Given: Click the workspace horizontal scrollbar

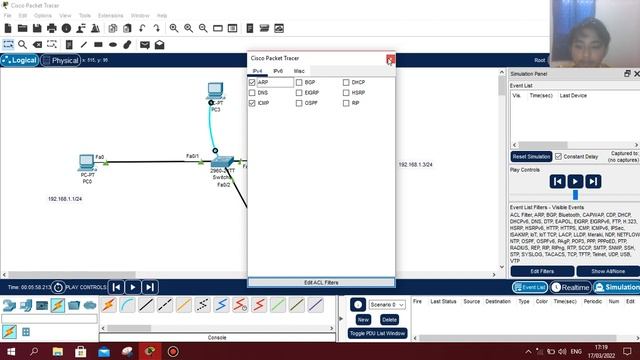Looking at the screenshot, I should tap(72, 275).
